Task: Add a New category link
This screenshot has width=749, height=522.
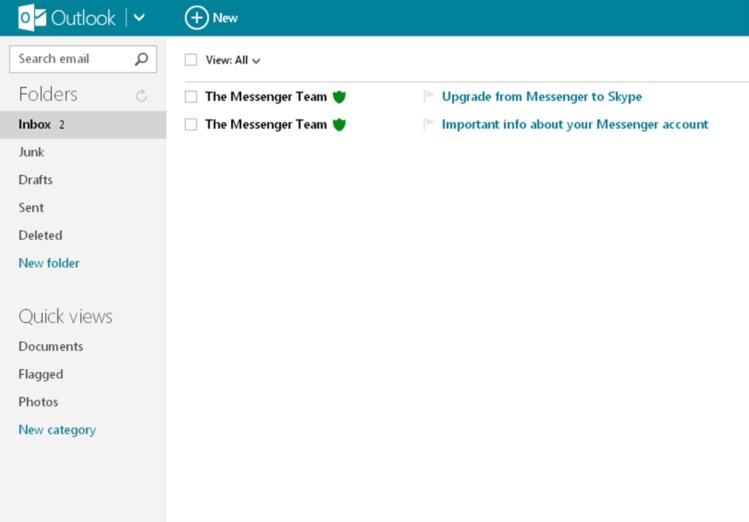Action: pyautogui.click(x=57, y=430)
